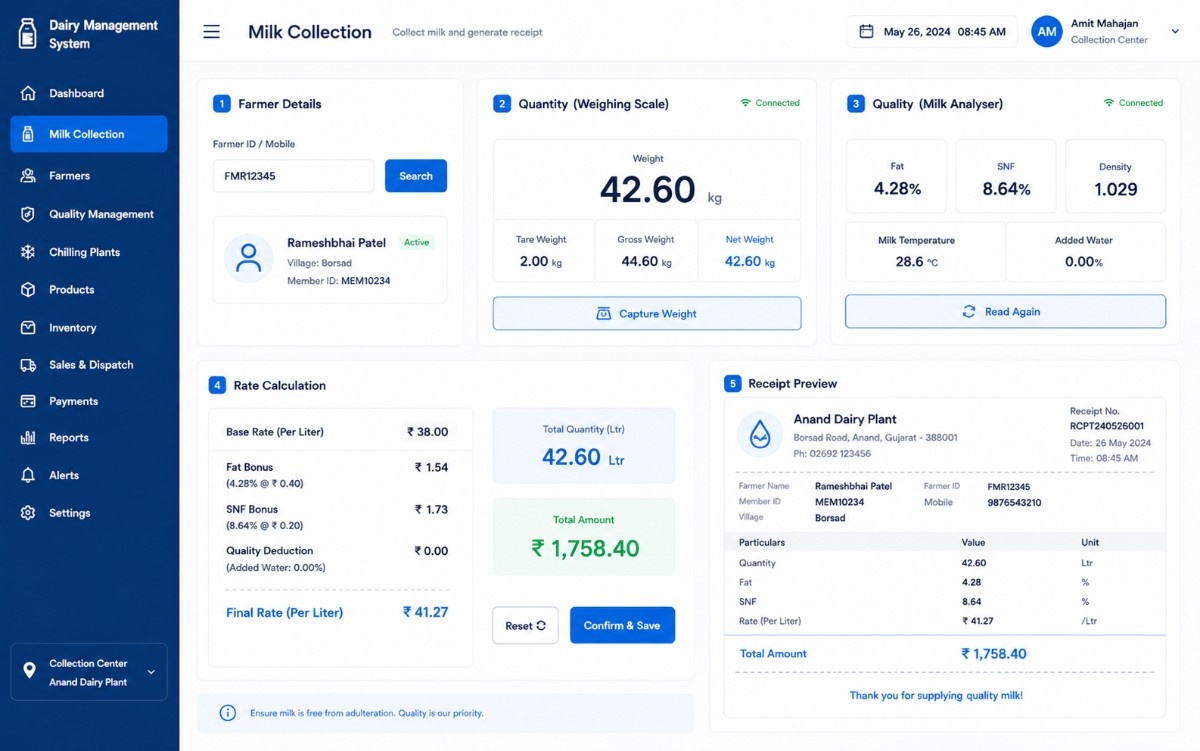
Task: Click the info icon in adulteration notice
Action: (228, 713)
